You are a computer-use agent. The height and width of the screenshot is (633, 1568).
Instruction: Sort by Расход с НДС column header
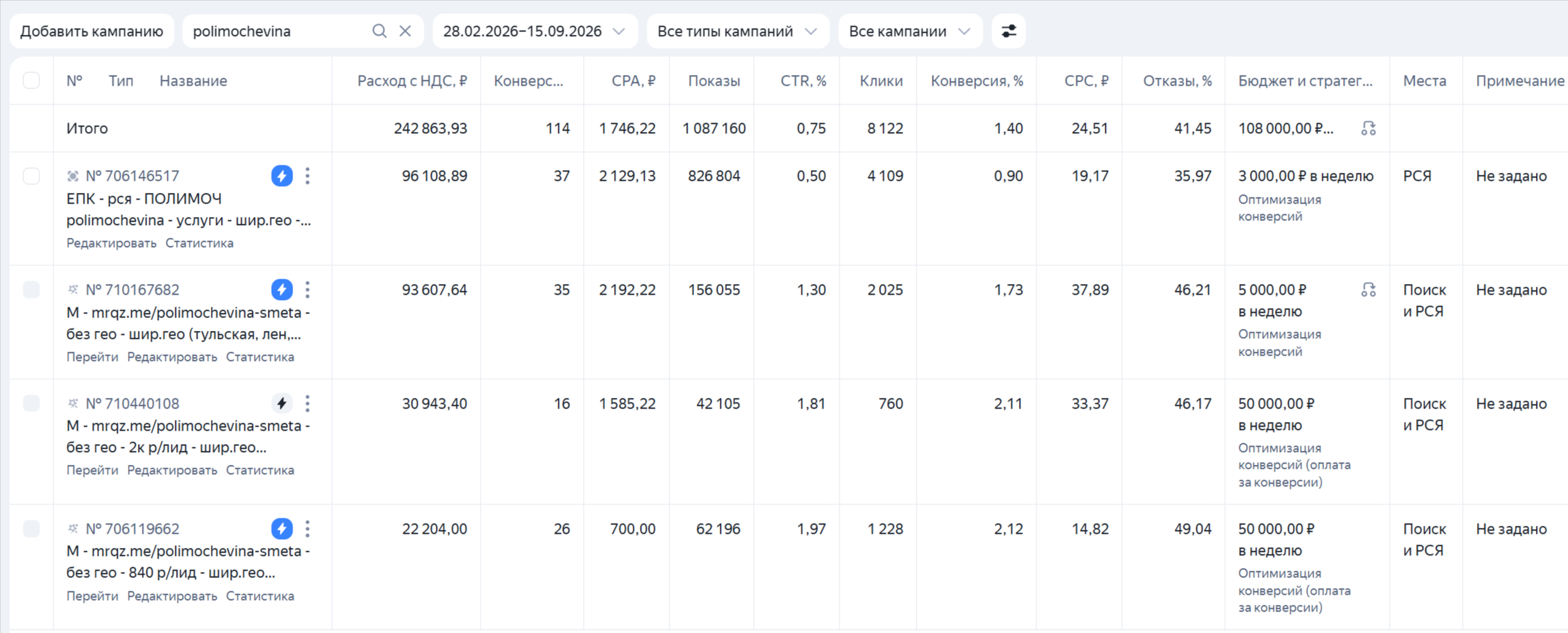pyautogui.click(x=412, y=81)
